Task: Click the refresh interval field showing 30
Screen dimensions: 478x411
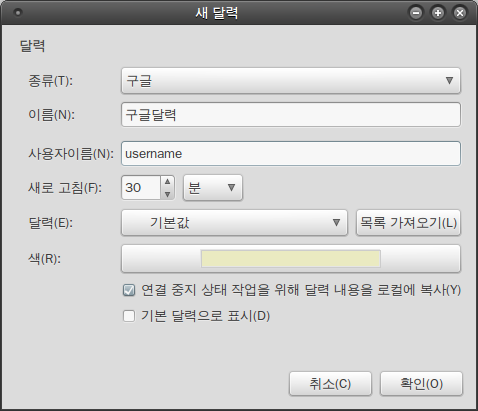Action: pyautogui.click(x=141, y=188)
